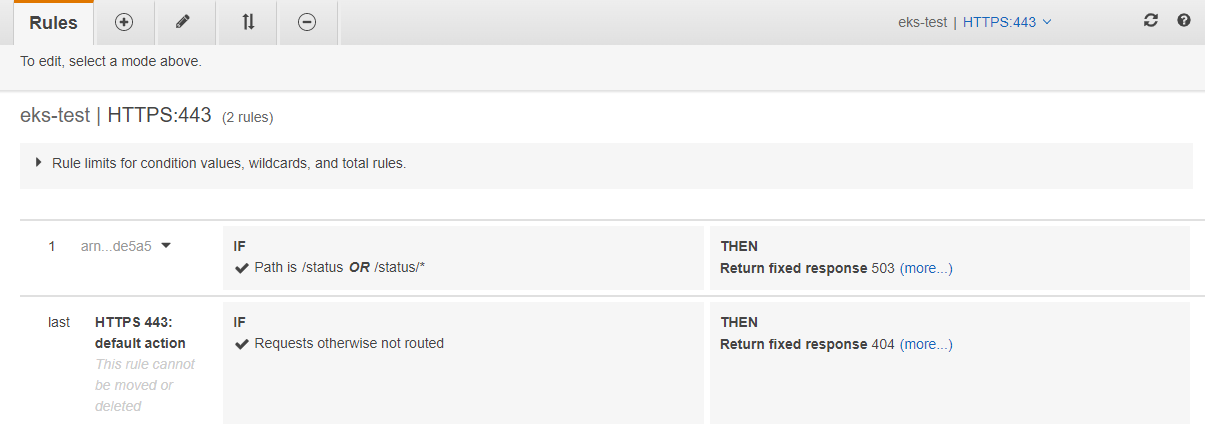Click the add rule plus icon
Viewport: 1205px width, 424px height.
coord(124,22)
